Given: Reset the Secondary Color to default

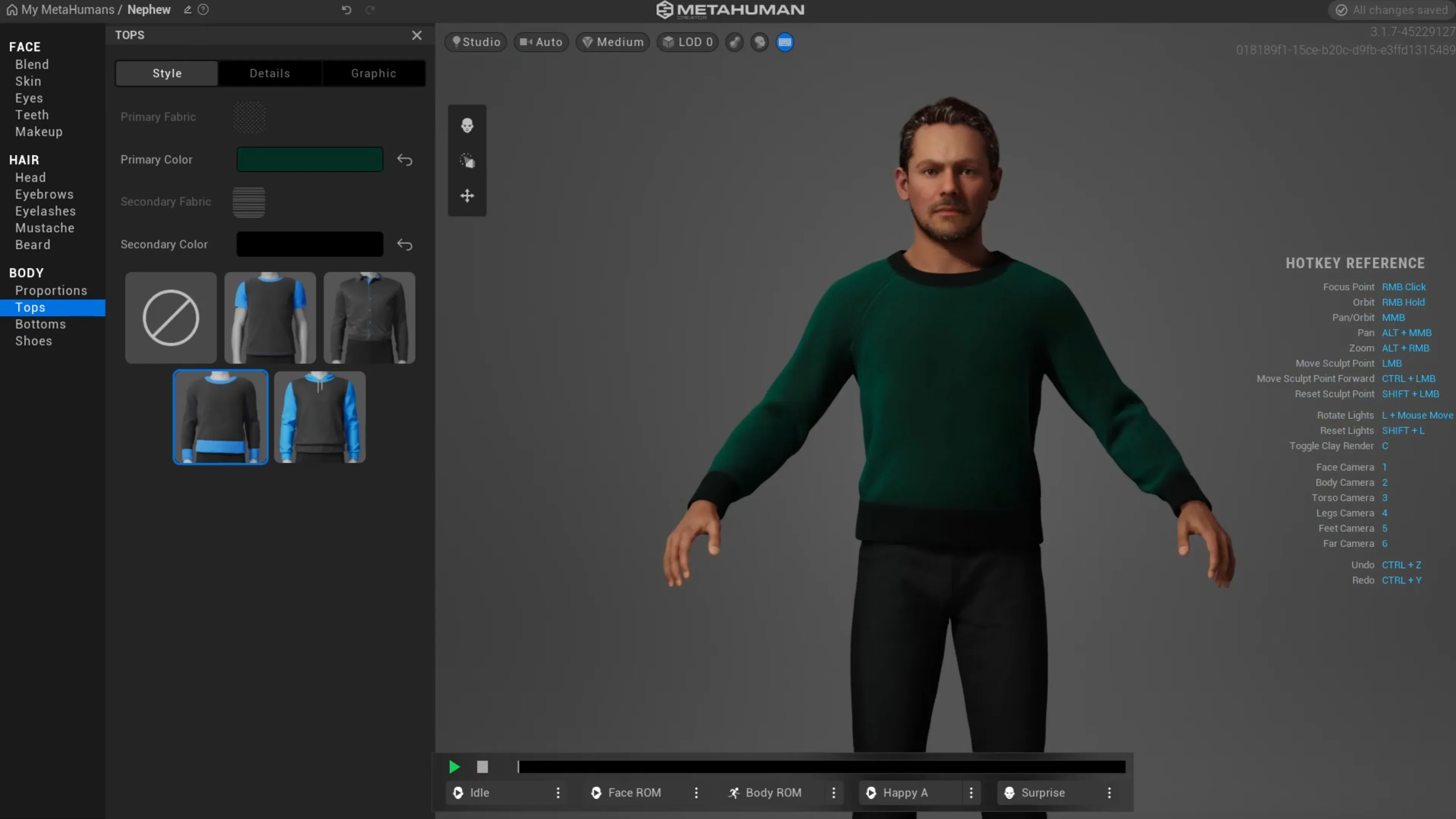Looking at the screenshot, I should point(405,245).
